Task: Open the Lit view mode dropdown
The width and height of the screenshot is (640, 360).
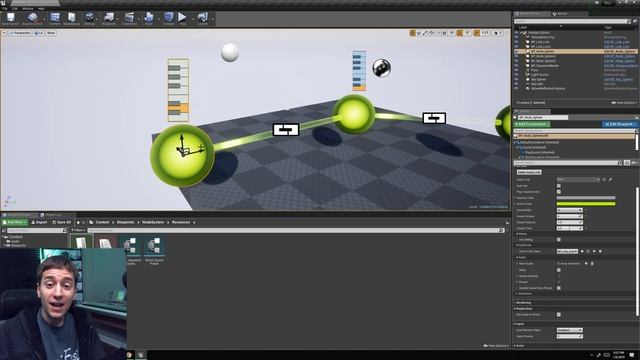Action: pyautogui.click(x=39, y=33)
